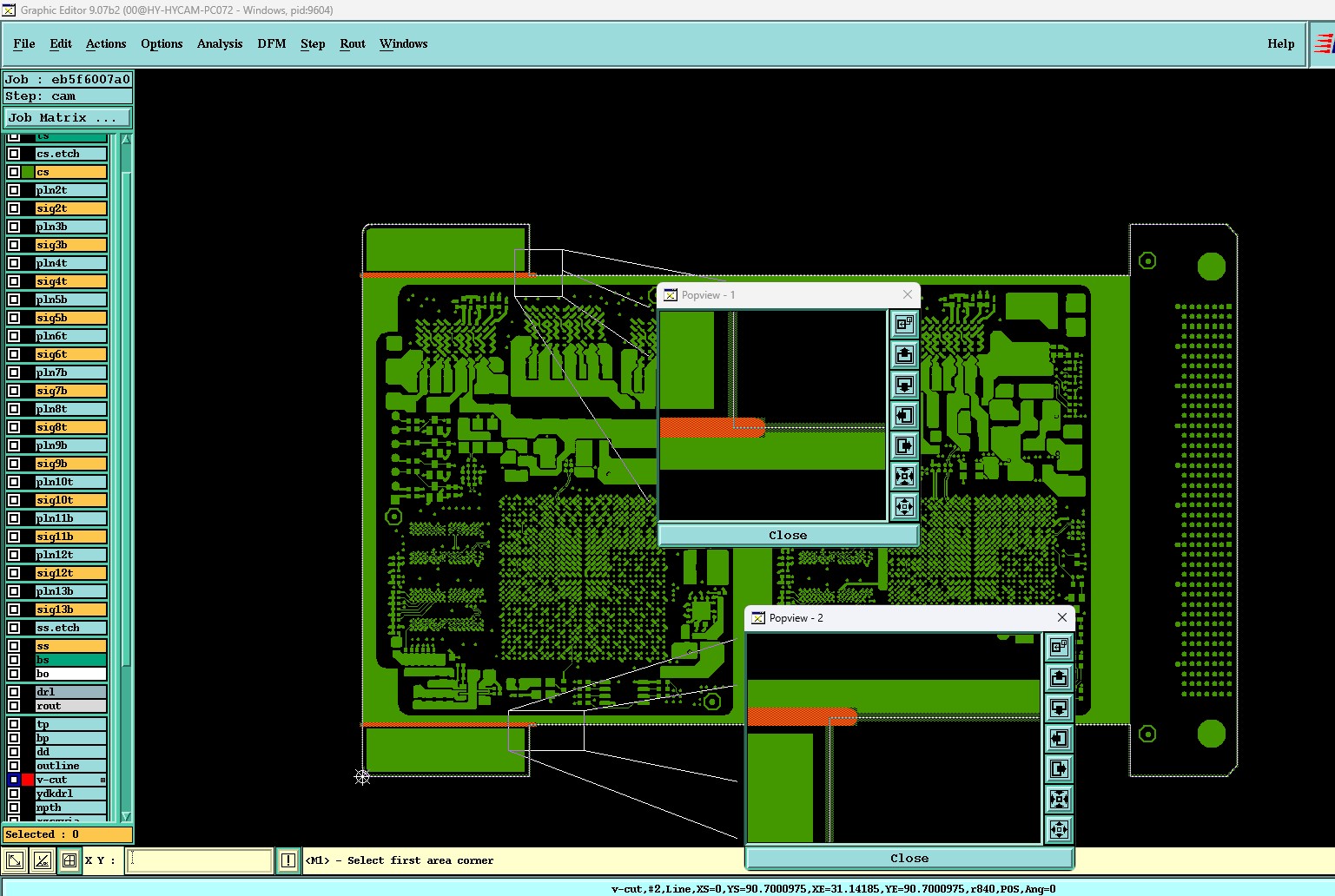Click top sync-view icon in Popview 1

[x=904, y=324]
